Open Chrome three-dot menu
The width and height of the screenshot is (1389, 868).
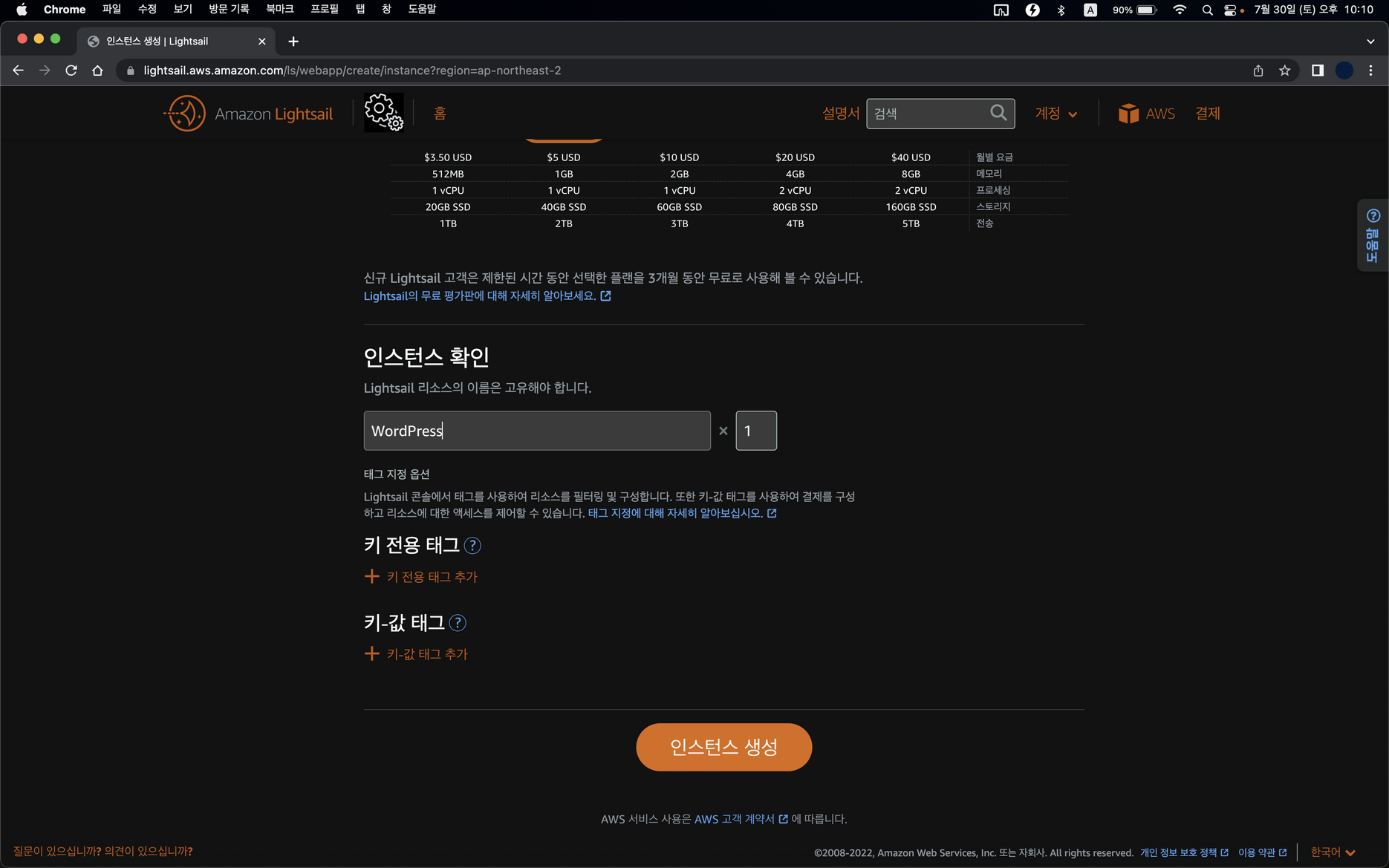point(1371,71)
